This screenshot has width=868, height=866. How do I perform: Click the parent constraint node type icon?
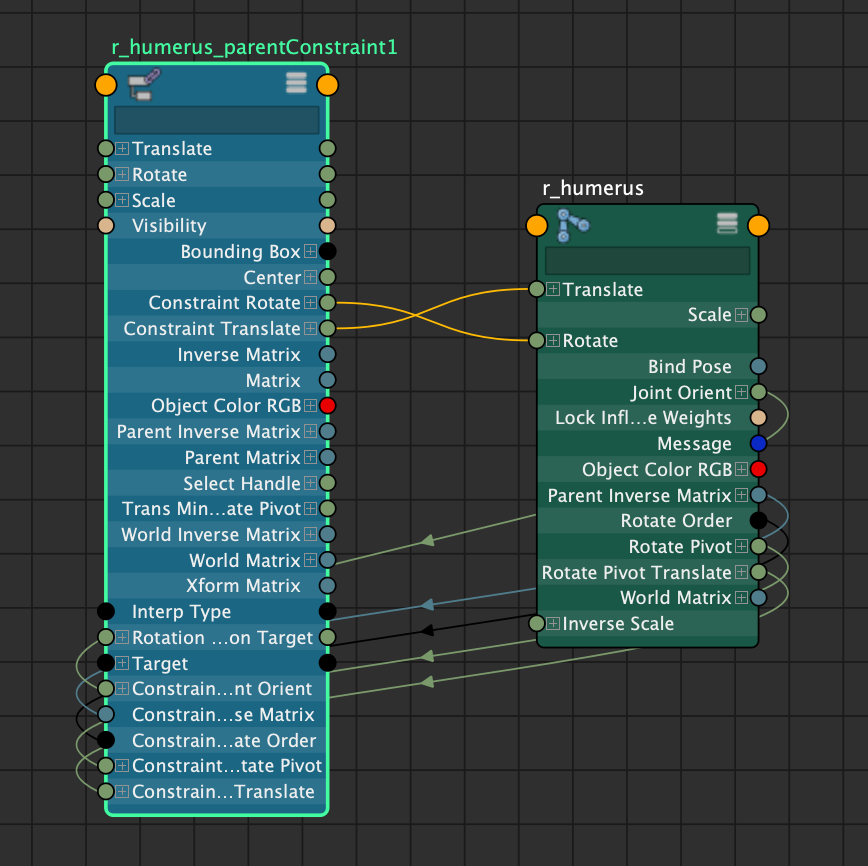point(144,85)
